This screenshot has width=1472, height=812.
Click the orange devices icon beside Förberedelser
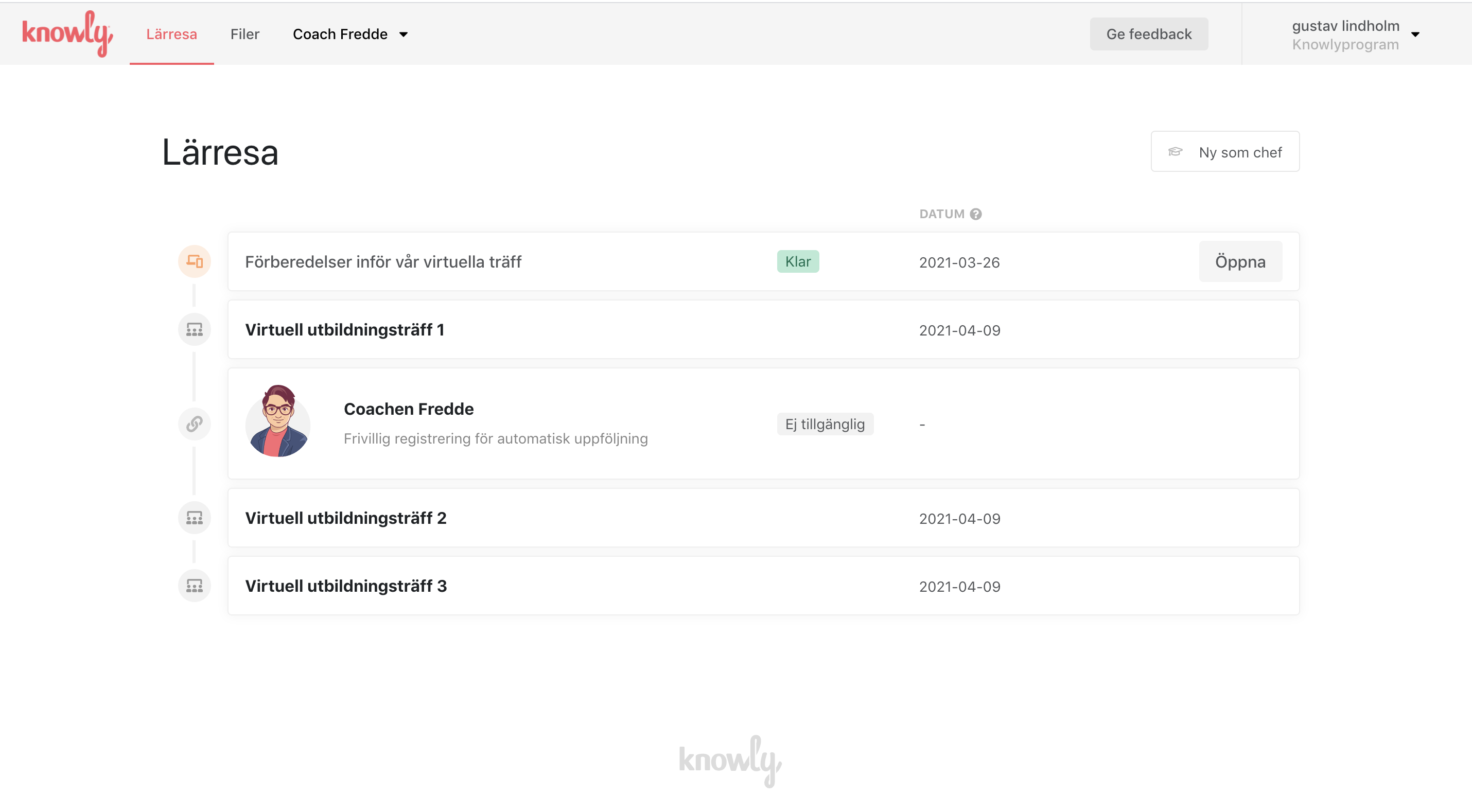point(194,262)
